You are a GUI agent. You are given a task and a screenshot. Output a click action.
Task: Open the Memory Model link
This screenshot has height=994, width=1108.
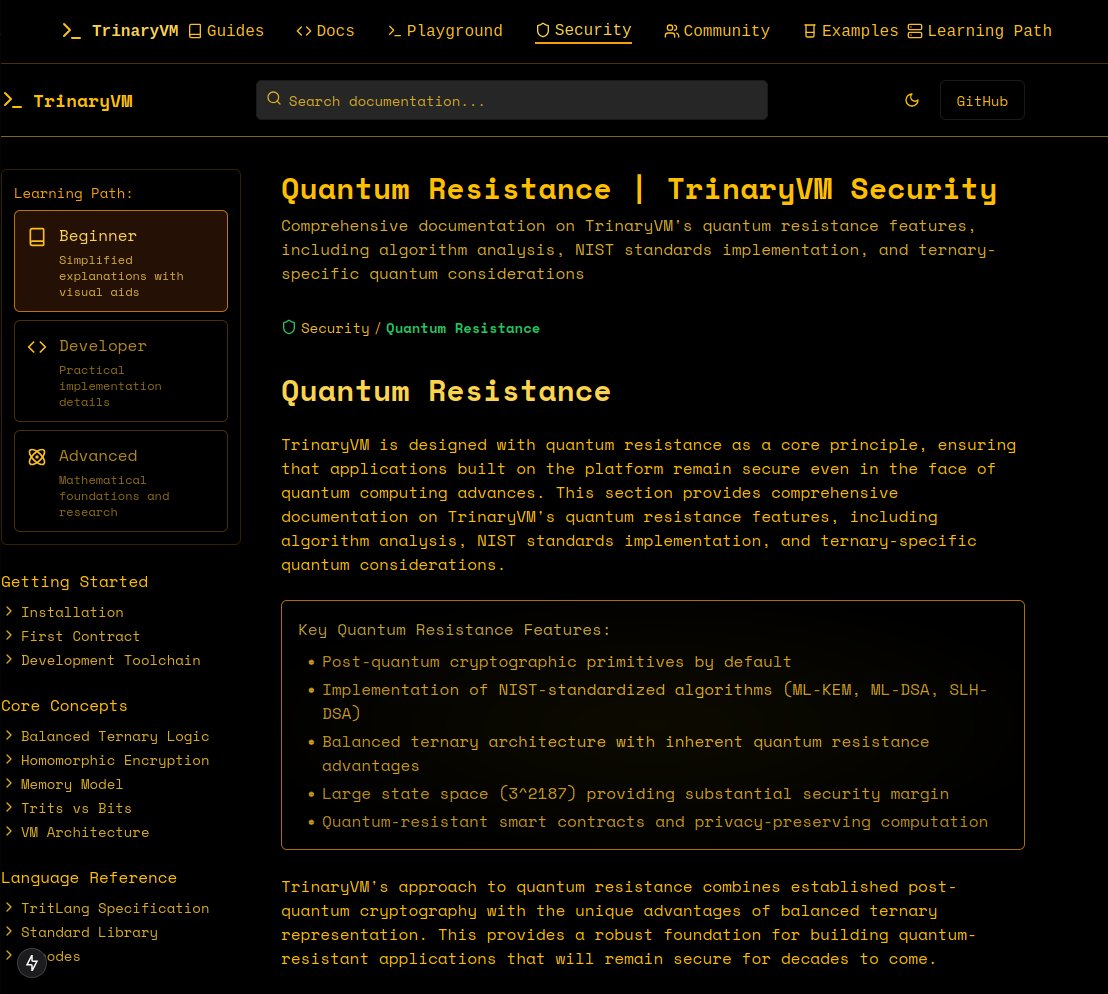click(72, 784)
